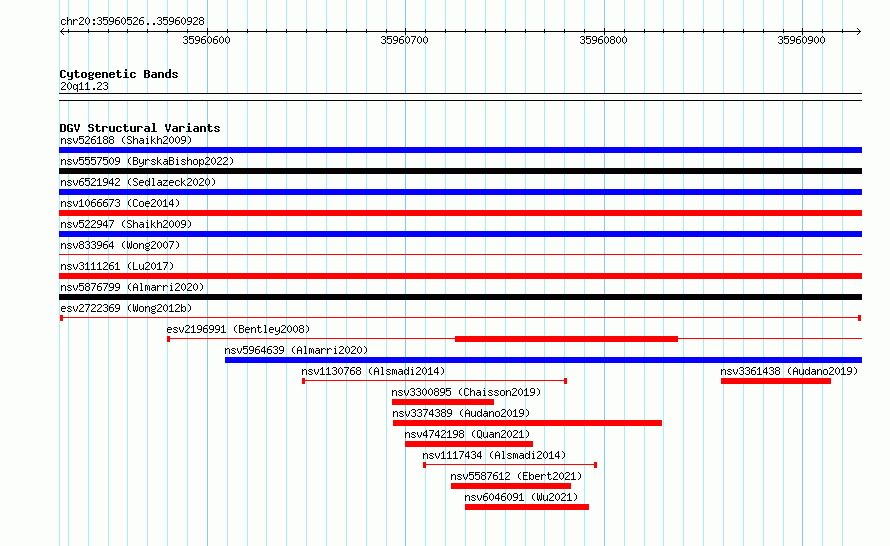Viewport: 890px width, 546px height.
Task: Select the red bar under nsv3300895
Action: [443, 402]
